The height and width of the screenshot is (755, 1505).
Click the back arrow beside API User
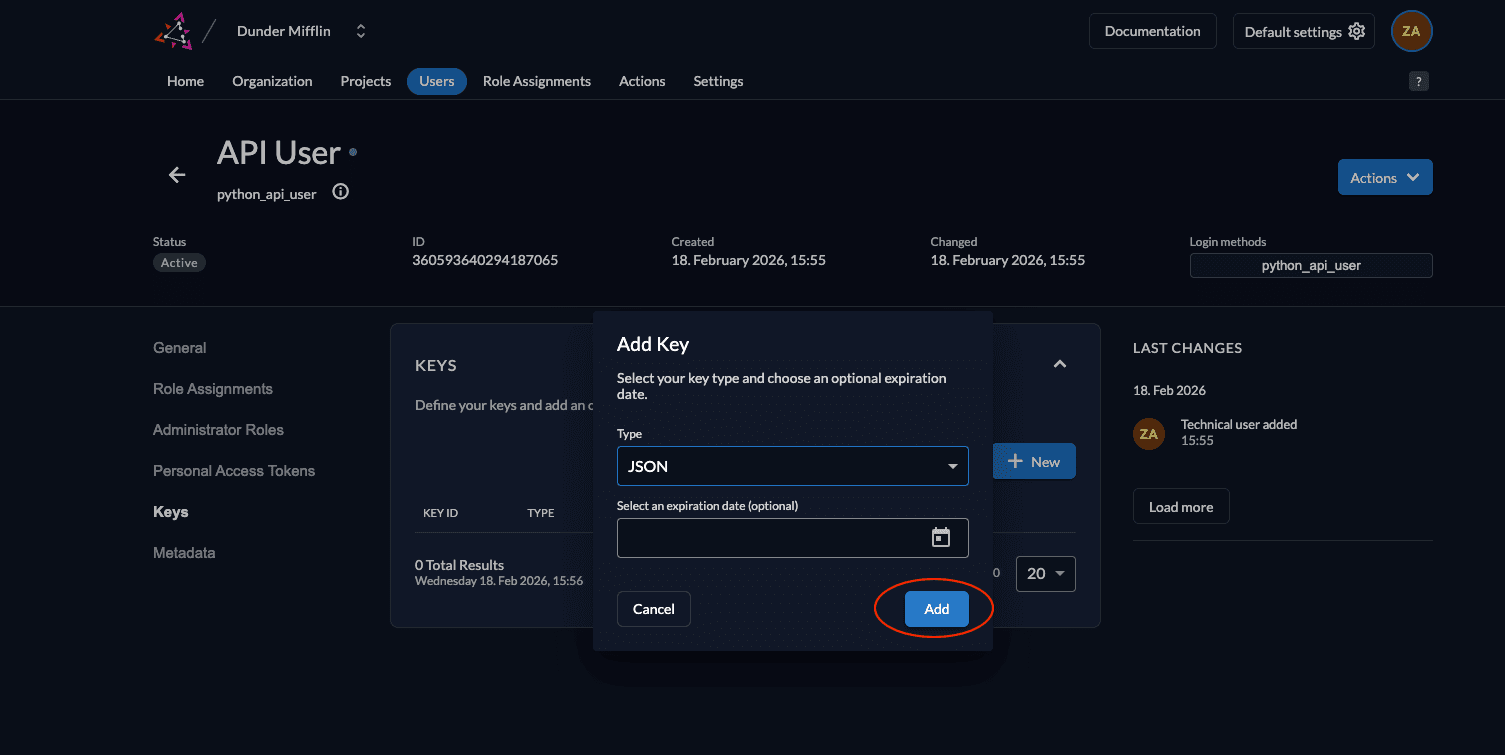[177, 175]
